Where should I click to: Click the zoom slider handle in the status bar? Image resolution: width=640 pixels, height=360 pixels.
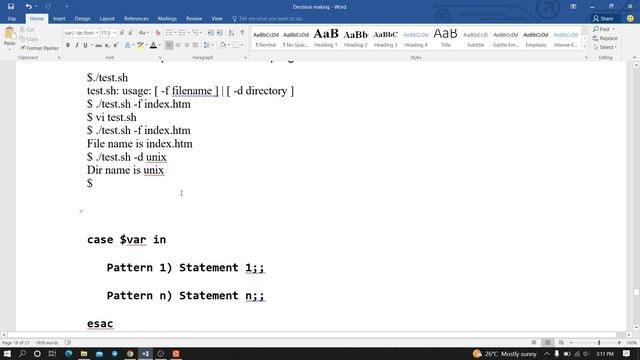599,343
